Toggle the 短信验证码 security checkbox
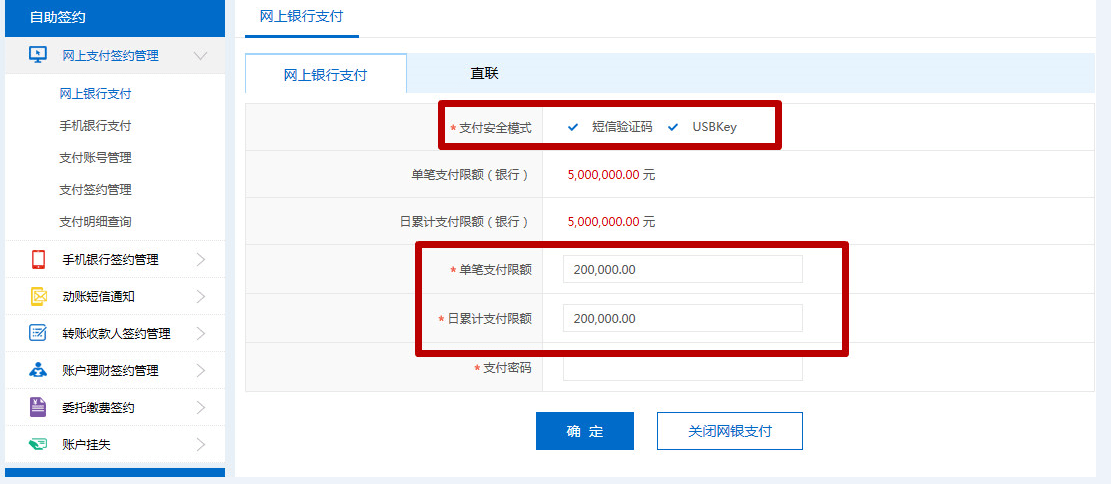This screenshot has height=484, width=1111. tap(573, 127)
